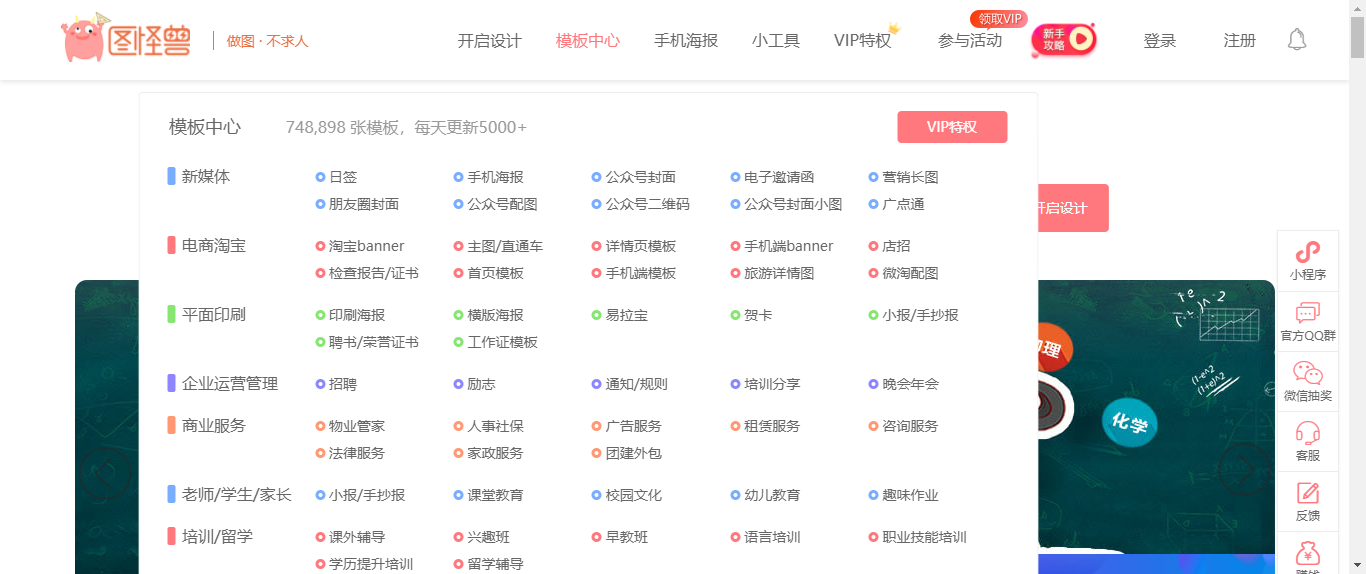The width and height of the screenshot is (1366, 574).
Task: Open 职业技能培训 templates
Action: (x=924, y=537)
